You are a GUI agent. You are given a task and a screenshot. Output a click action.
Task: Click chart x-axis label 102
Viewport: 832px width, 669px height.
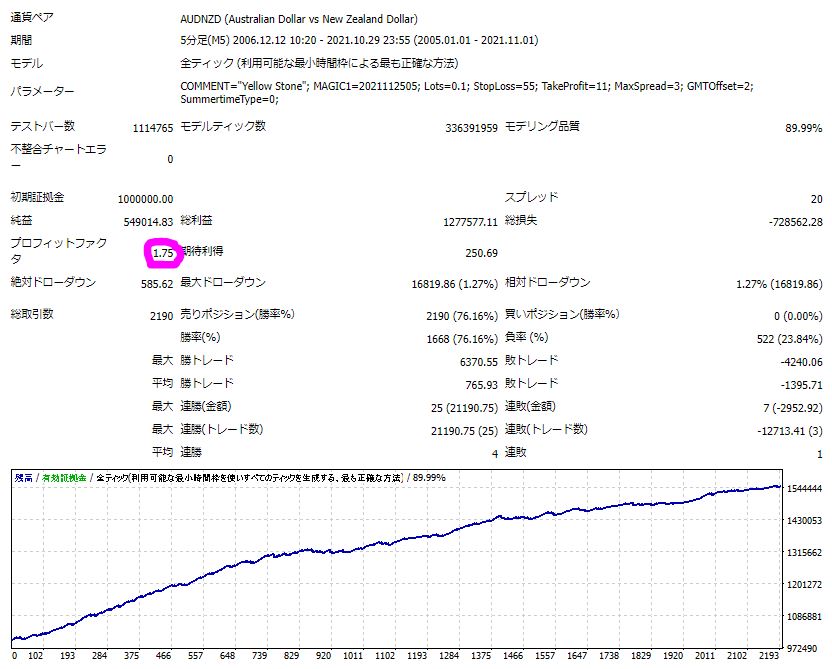pyautogui.click(x=36, y=656)
